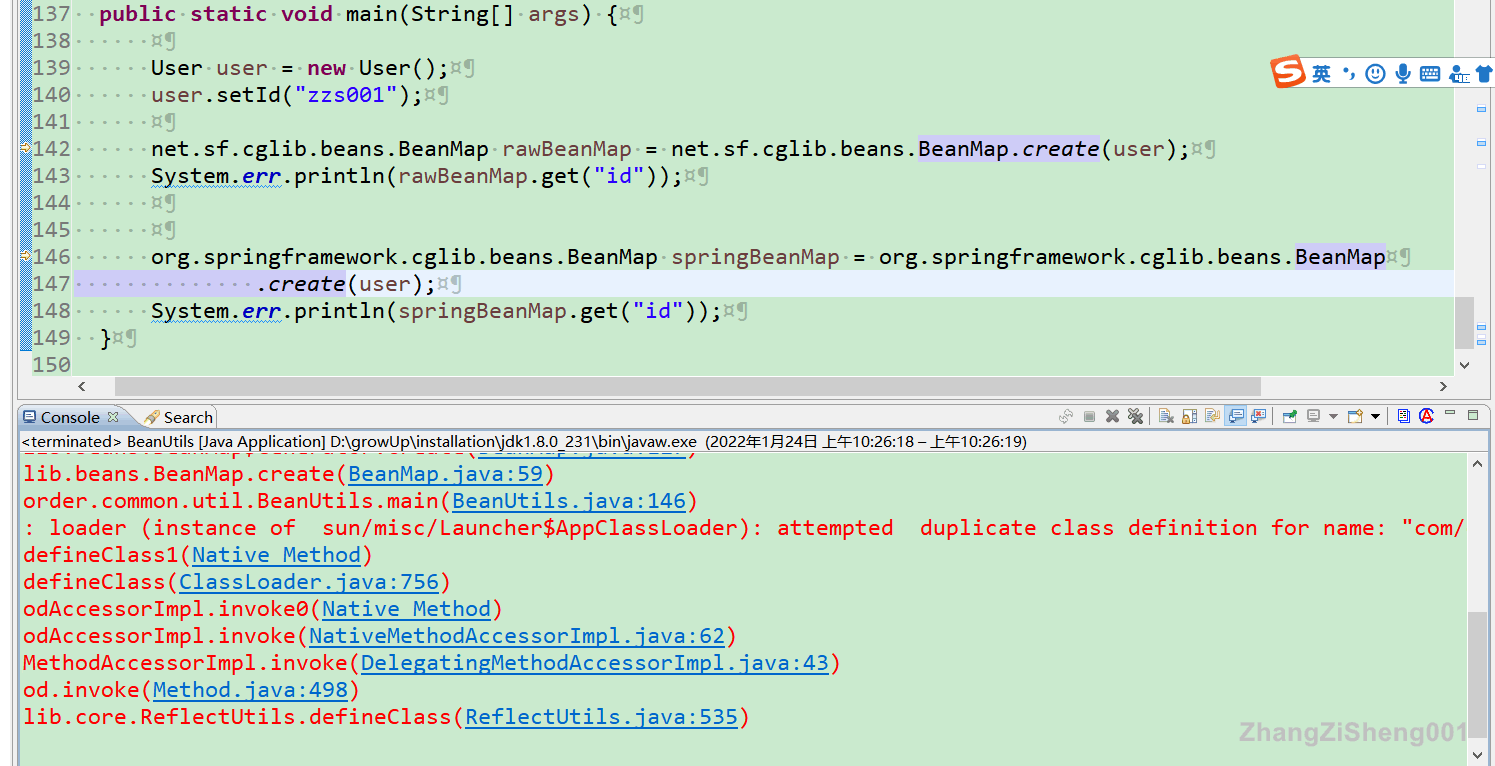Screen dimensions: 1495x766
Task: Clear the Console output
Action: [1166, 416]
